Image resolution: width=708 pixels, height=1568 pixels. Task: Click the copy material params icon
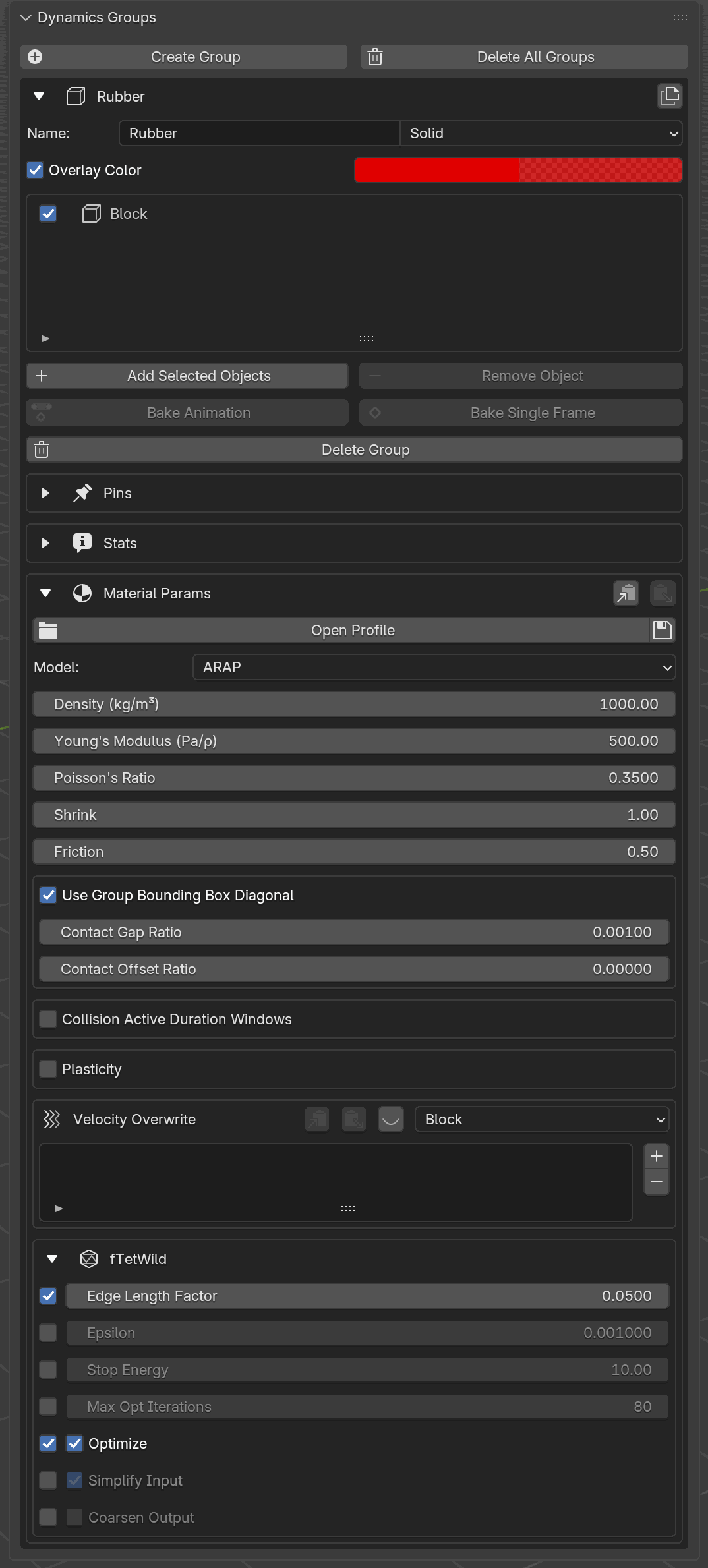coord(626,593)
